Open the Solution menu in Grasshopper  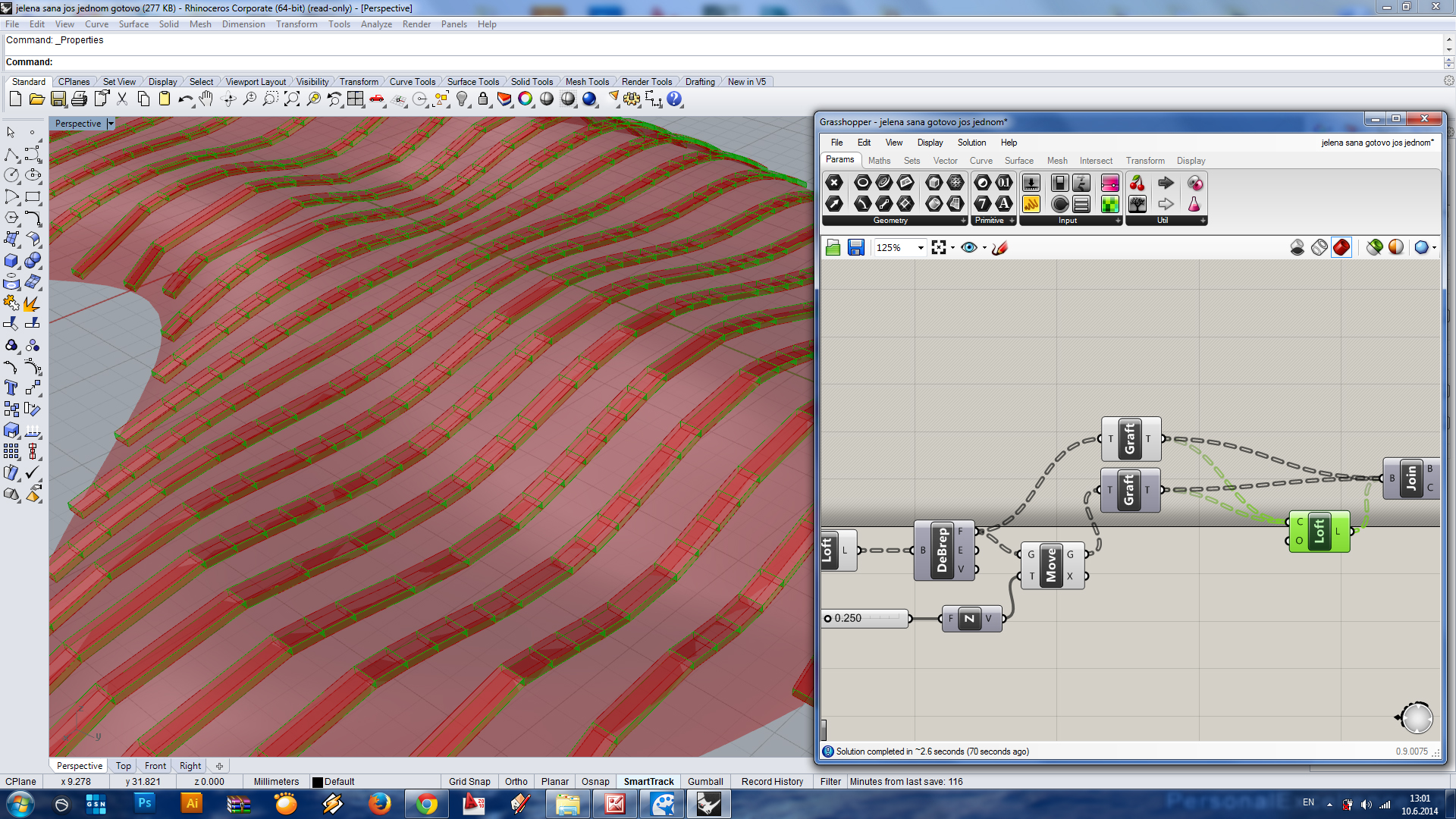[x=971, y=143]
